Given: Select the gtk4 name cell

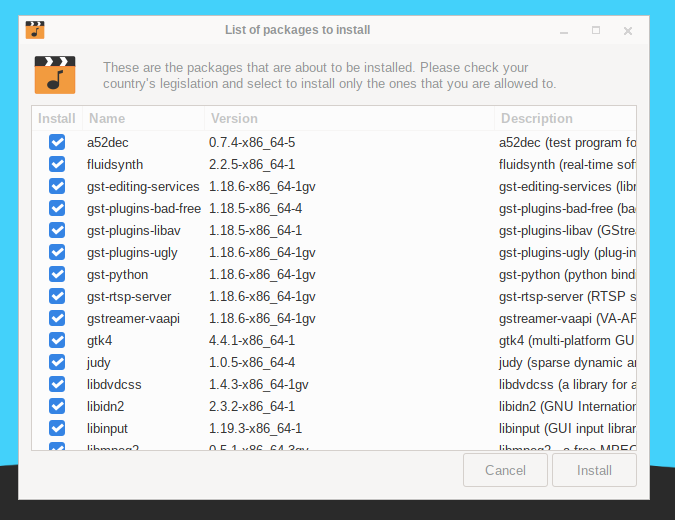Looking at the screenshot, I should point(99,341).
